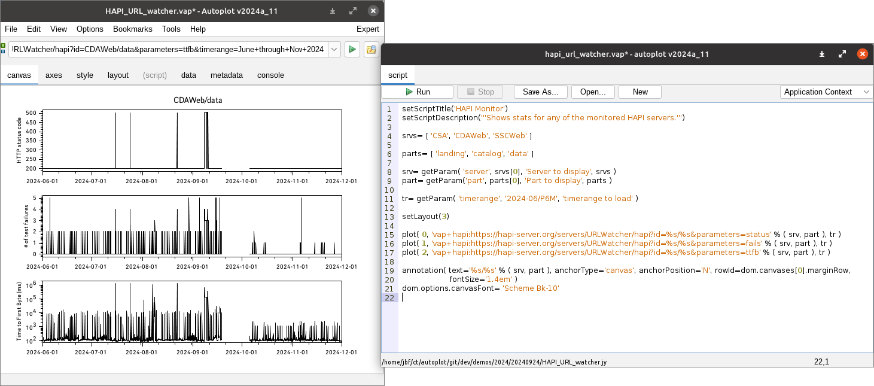The width and height of the screenshot is (874, 386).
Task: Select the script tab in editor window
Action: pos(398,75)
